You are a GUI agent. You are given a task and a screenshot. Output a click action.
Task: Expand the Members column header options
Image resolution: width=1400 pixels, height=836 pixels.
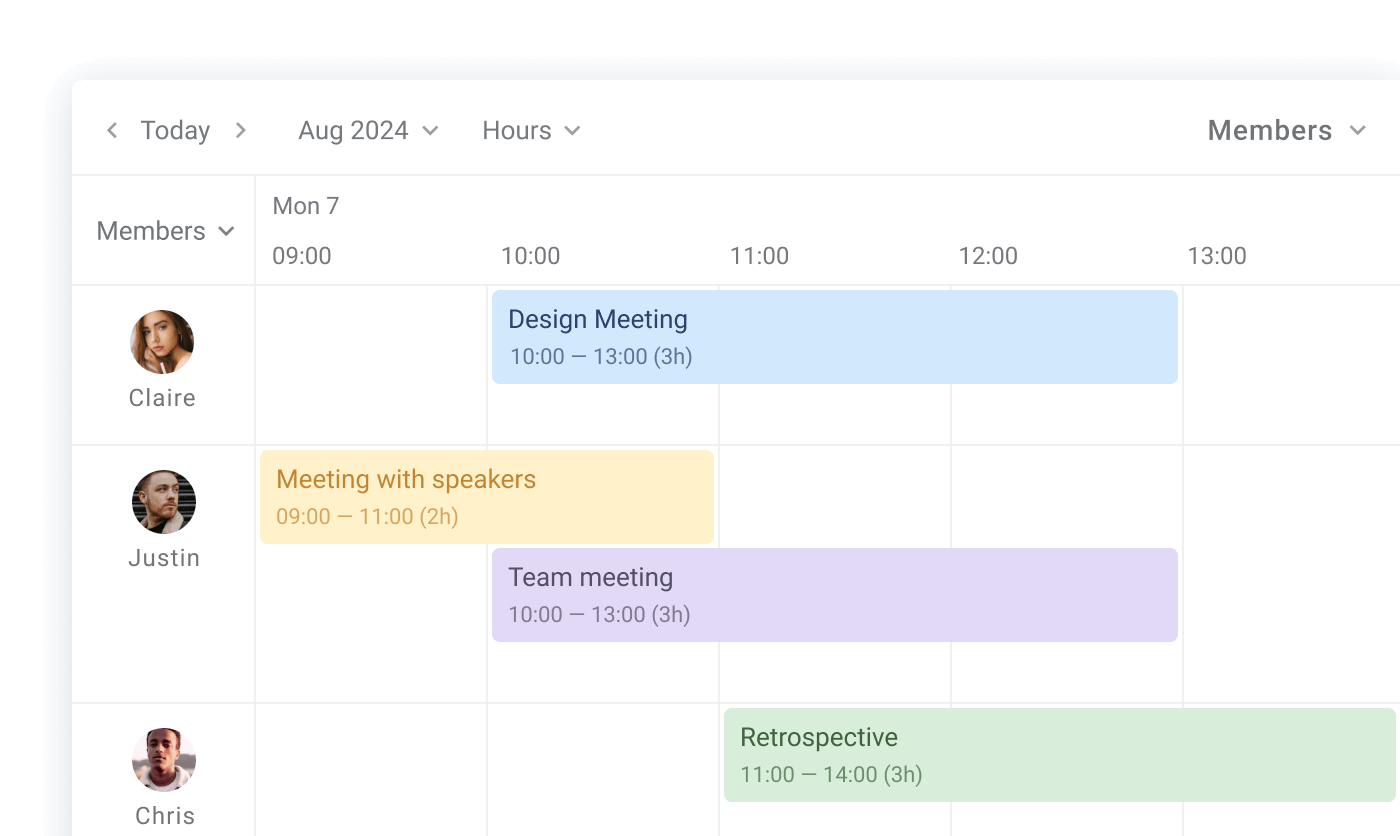165,231
